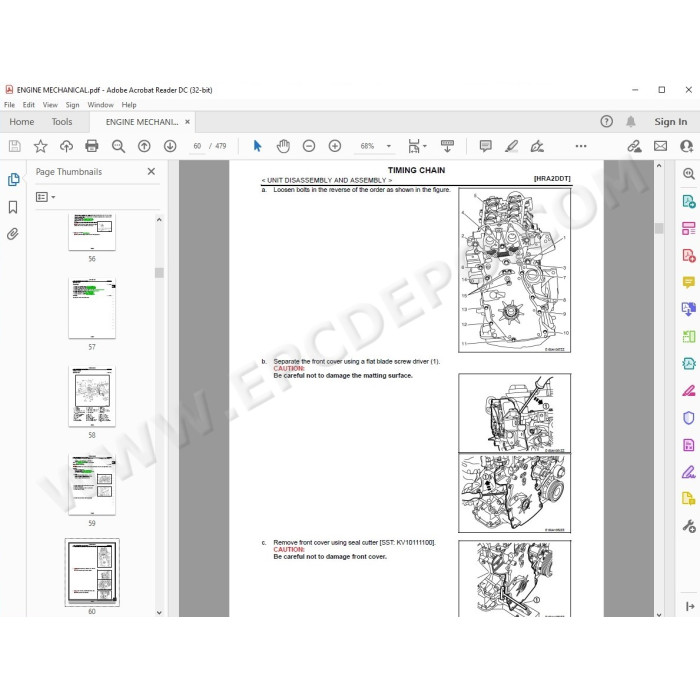Image resolution: width=700 pixels, height=700 pixels.
Task: Zoom in with the plus button
Action: [335, 146]
